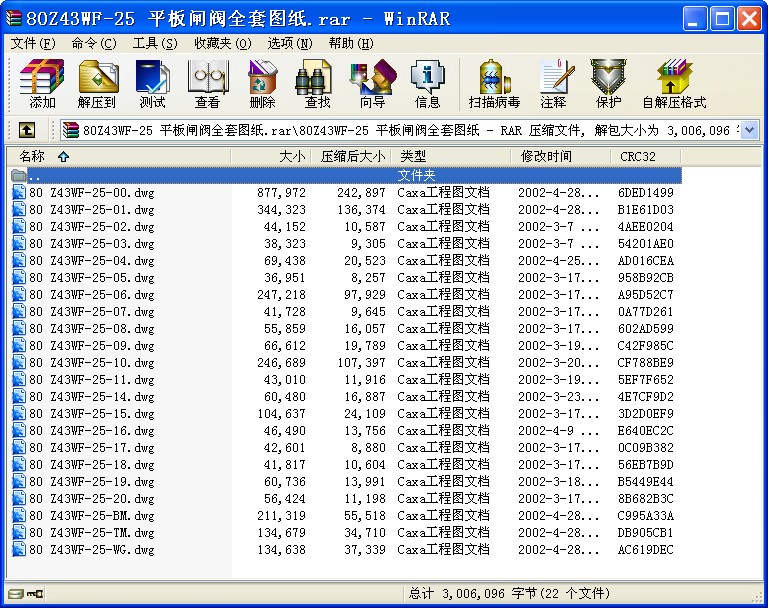Screen dimensions: 768x608
Task: Go up one folder level button
Action: pos(27,130)
